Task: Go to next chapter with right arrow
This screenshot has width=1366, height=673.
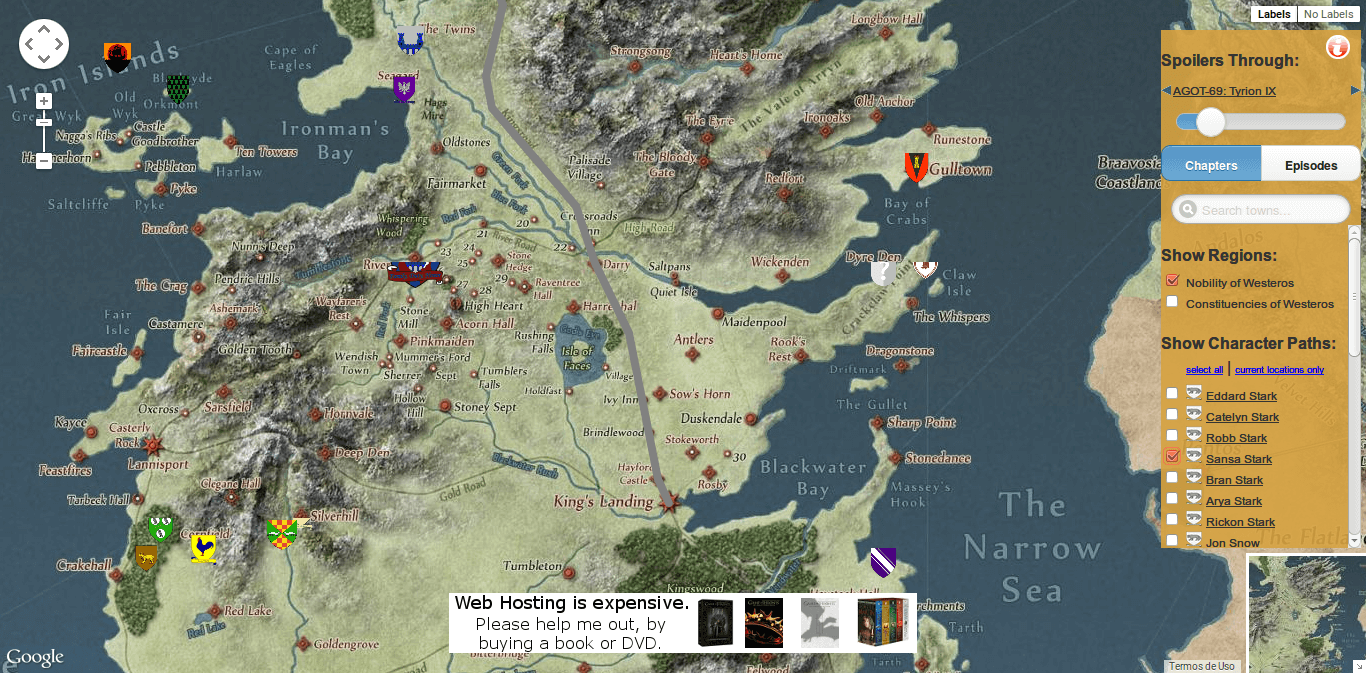Action: tap(1355, 91)
